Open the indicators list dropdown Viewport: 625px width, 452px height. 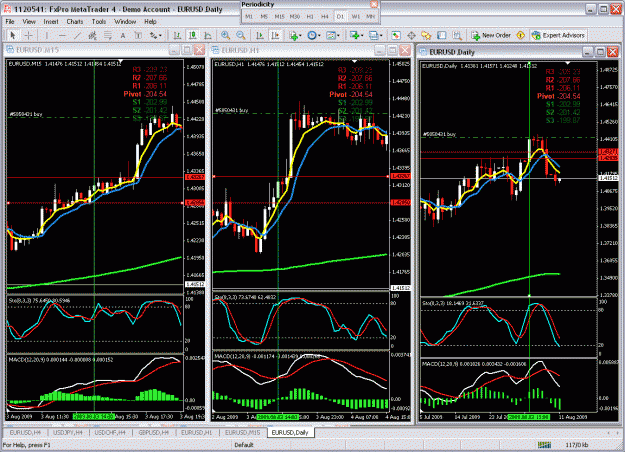tap(295, 35)
